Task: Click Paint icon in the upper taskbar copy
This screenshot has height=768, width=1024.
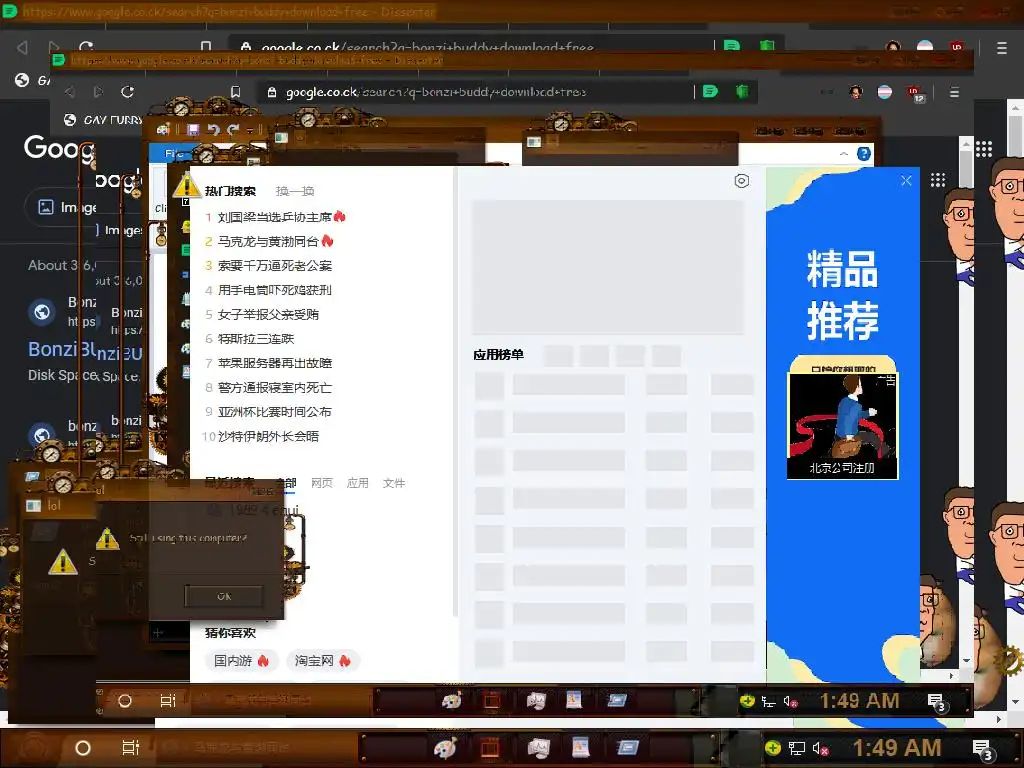Action: (451, 701)
